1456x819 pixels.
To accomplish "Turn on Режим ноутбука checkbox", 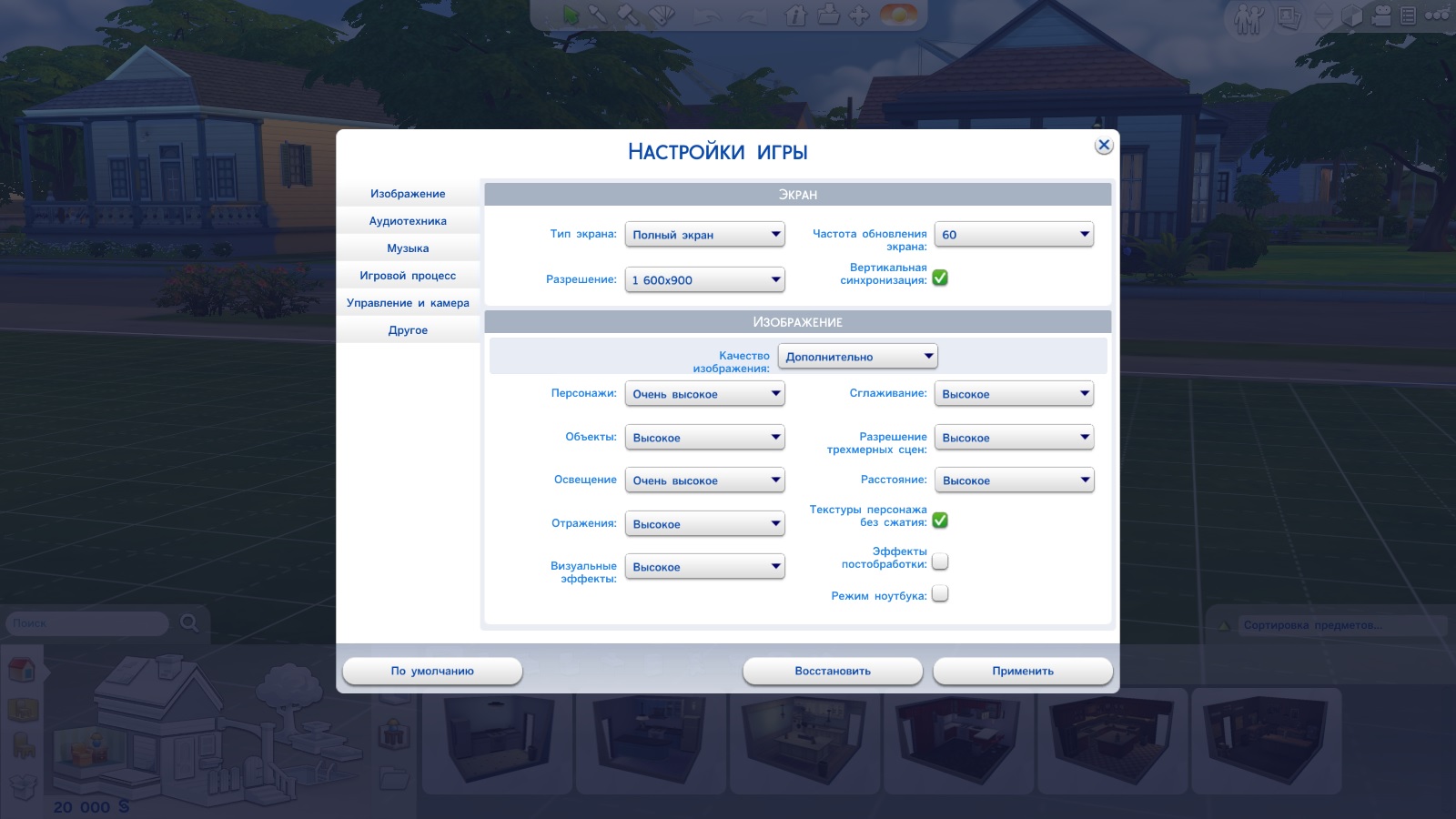I will pyautogui.click(x=940, y=594).
